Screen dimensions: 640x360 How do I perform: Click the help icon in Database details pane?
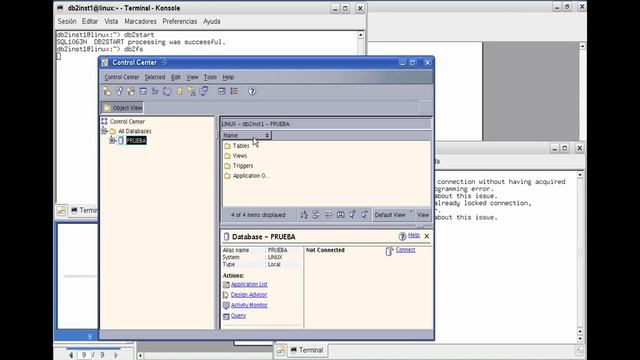(x=402, y=236)
